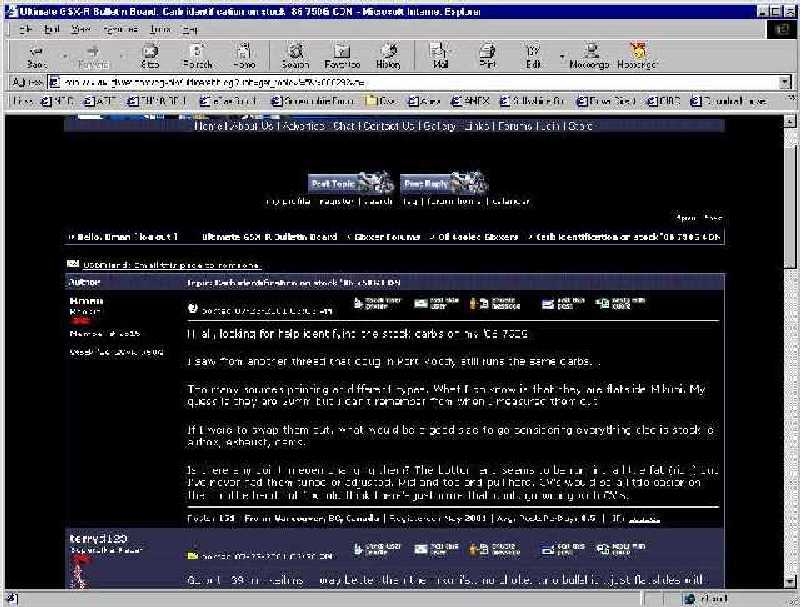The height and width of the screenshot is (607, 800).
Task: Click the Bman author name
Action: click(x=86, y=300)
